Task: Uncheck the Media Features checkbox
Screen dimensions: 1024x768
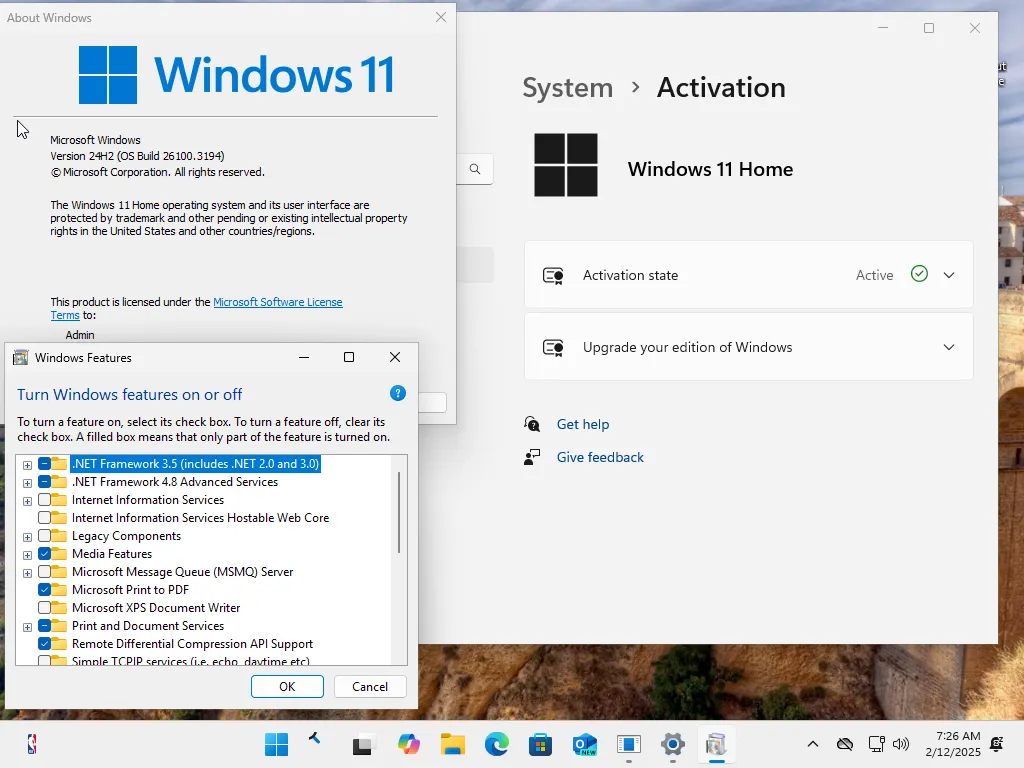Action: click(x=45, y=554)
